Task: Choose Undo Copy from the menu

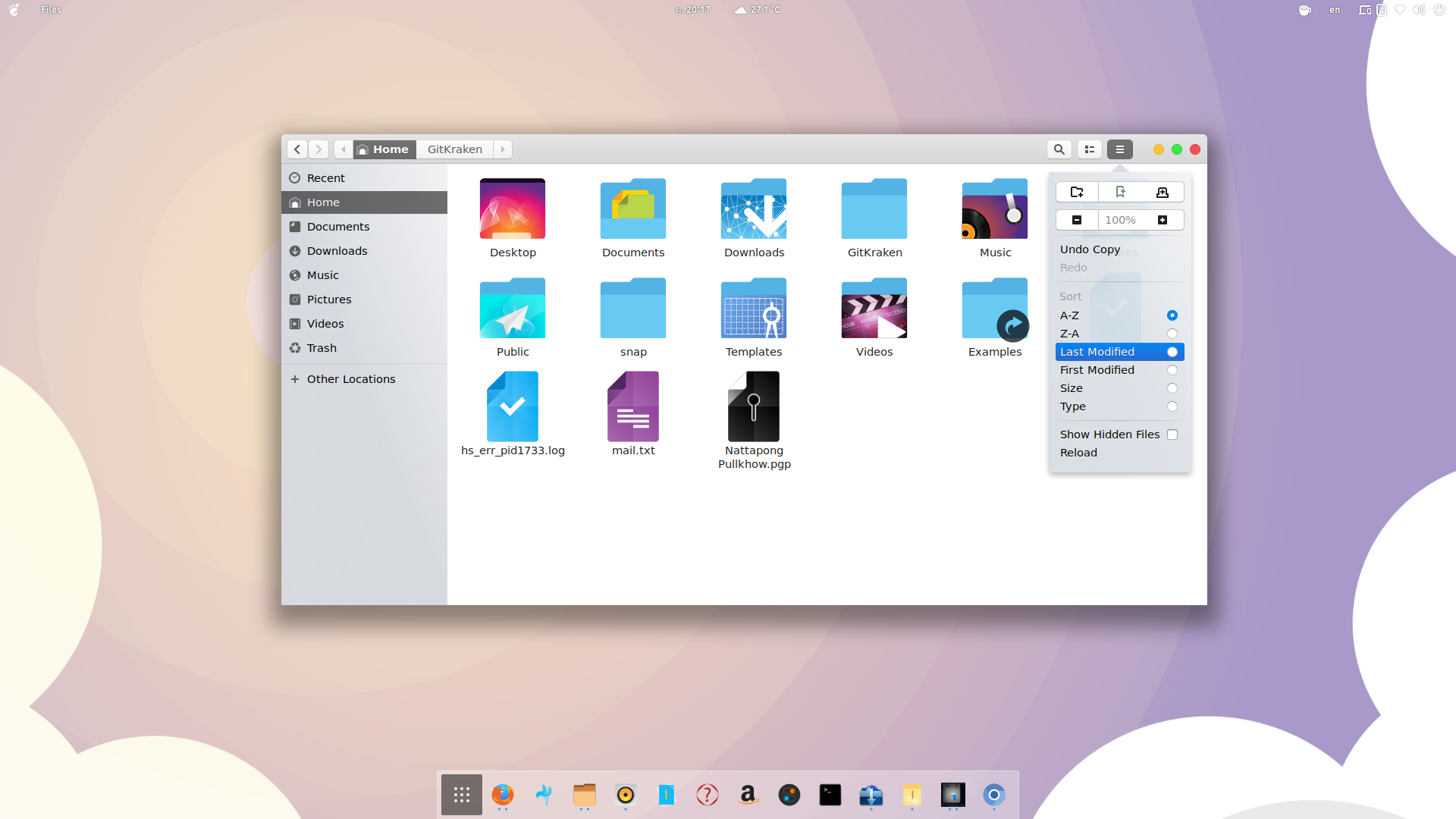Action: (x=1090, y=249)
